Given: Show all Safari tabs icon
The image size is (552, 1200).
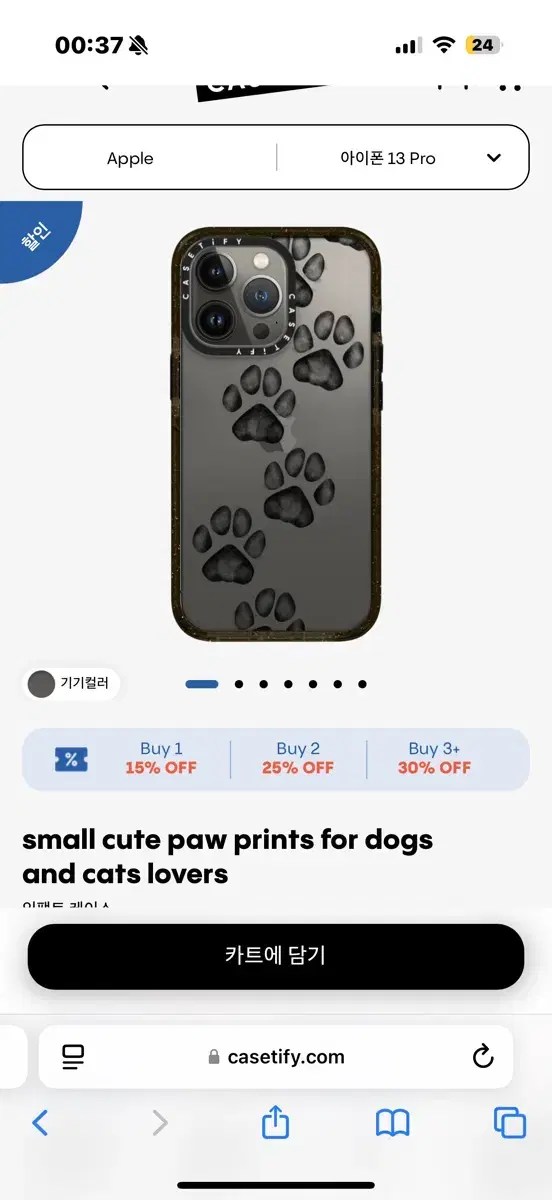Looking at the screenshot, I should (x=510, y=1123).
